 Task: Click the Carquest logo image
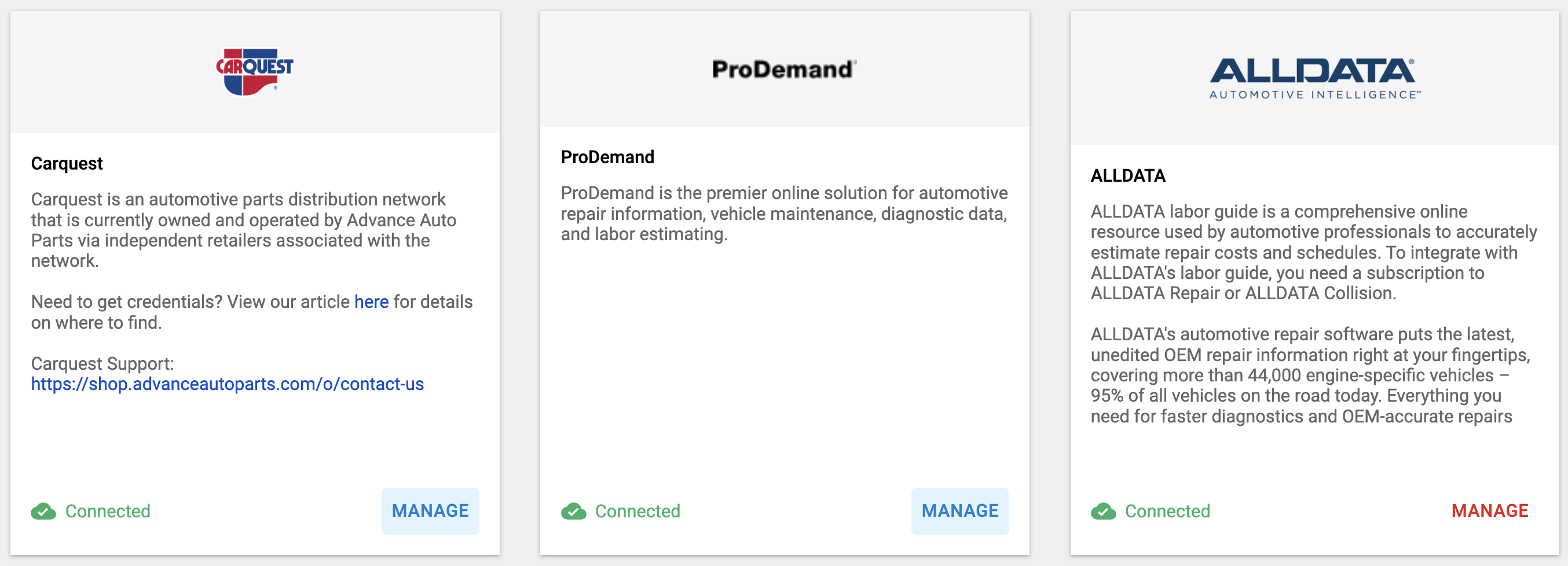coord(254,72)
